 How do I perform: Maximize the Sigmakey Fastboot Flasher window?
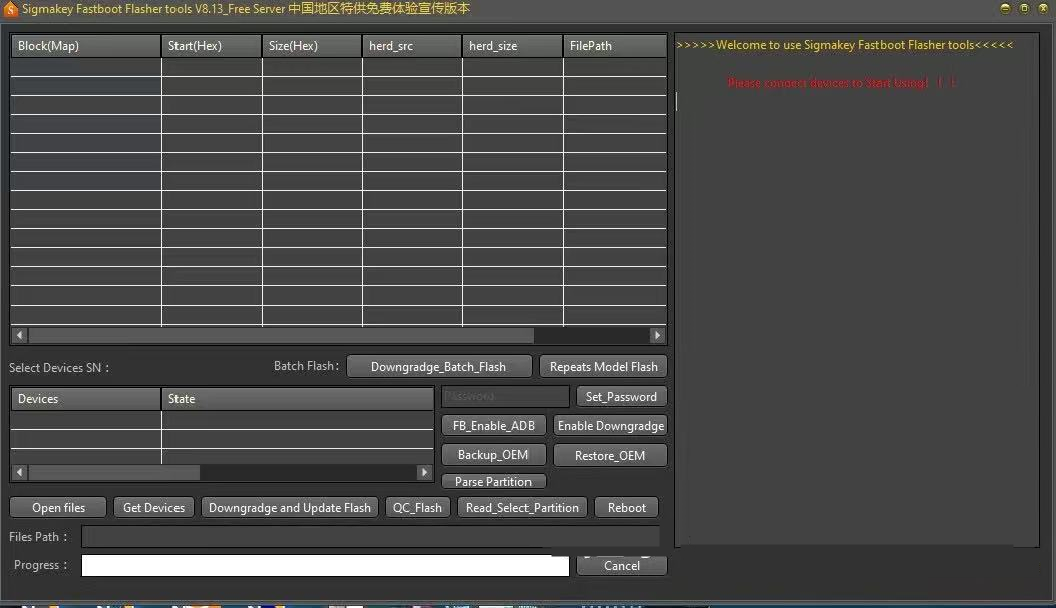pos(1024,9)
